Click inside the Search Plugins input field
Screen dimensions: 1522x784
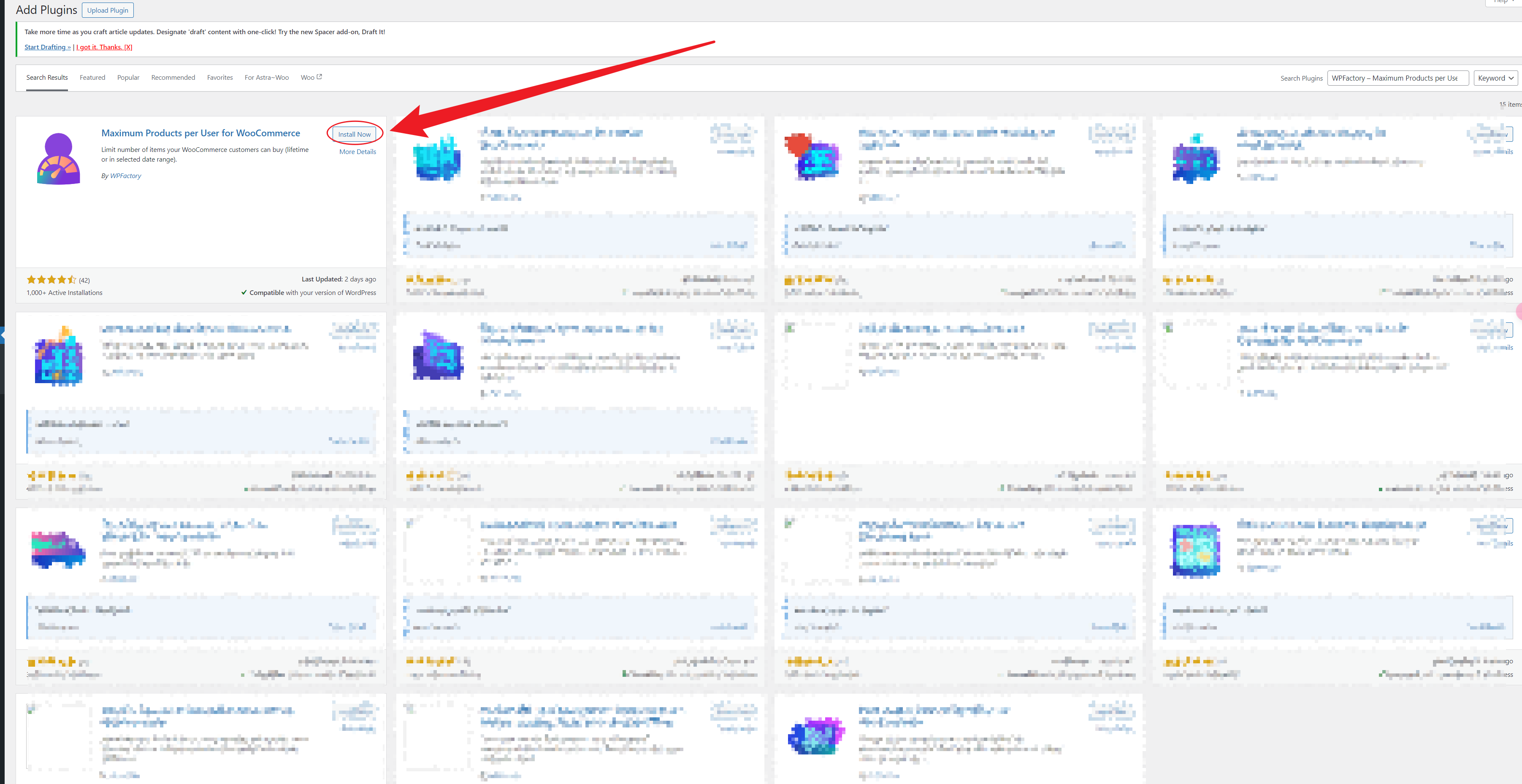pos(1398,77)
